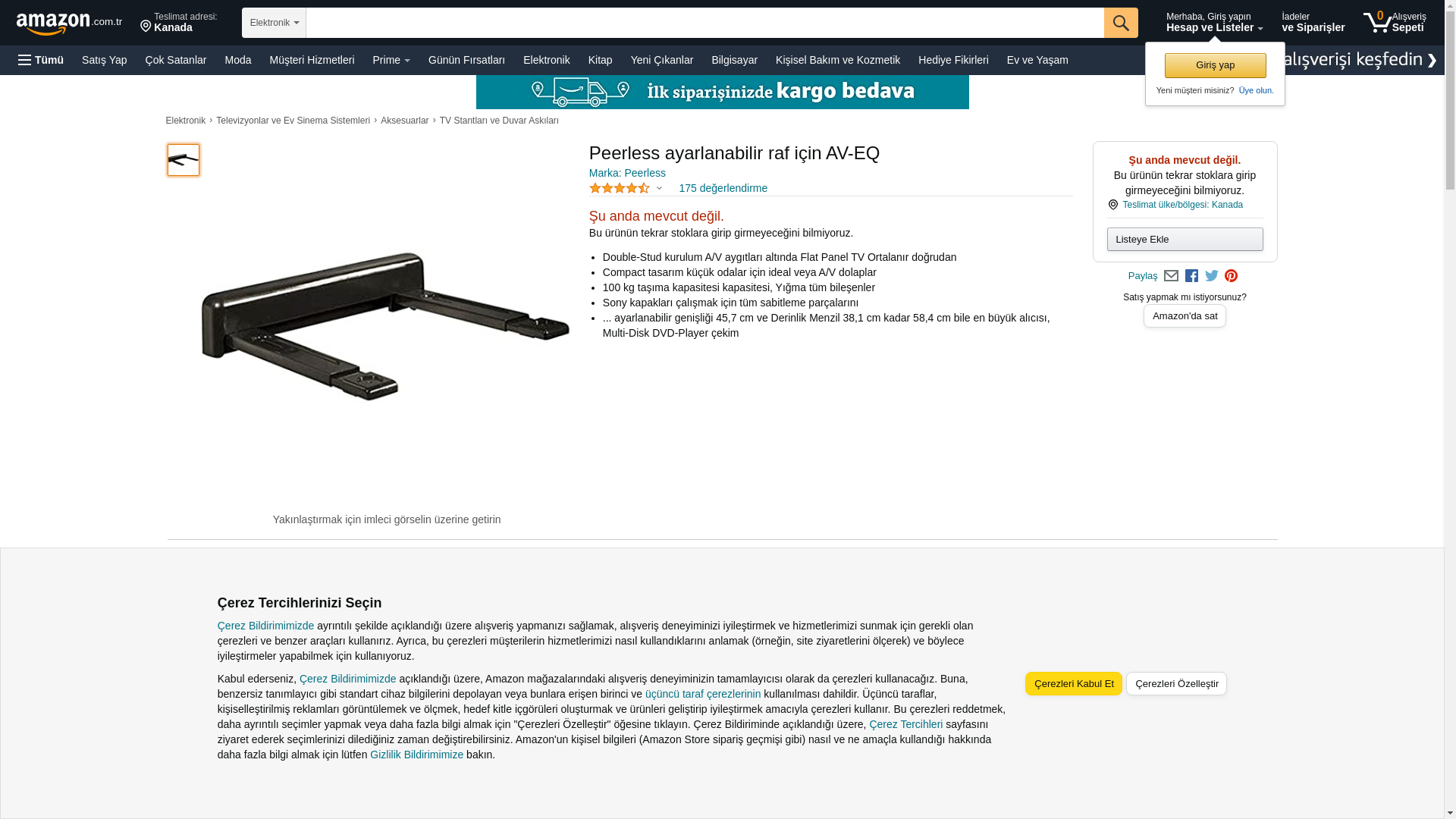Viewport: 1456px width, 819px height.
Task: Expand the Elektronik search category dropdown
Action: pyautogui.click(x=274, y=23)
